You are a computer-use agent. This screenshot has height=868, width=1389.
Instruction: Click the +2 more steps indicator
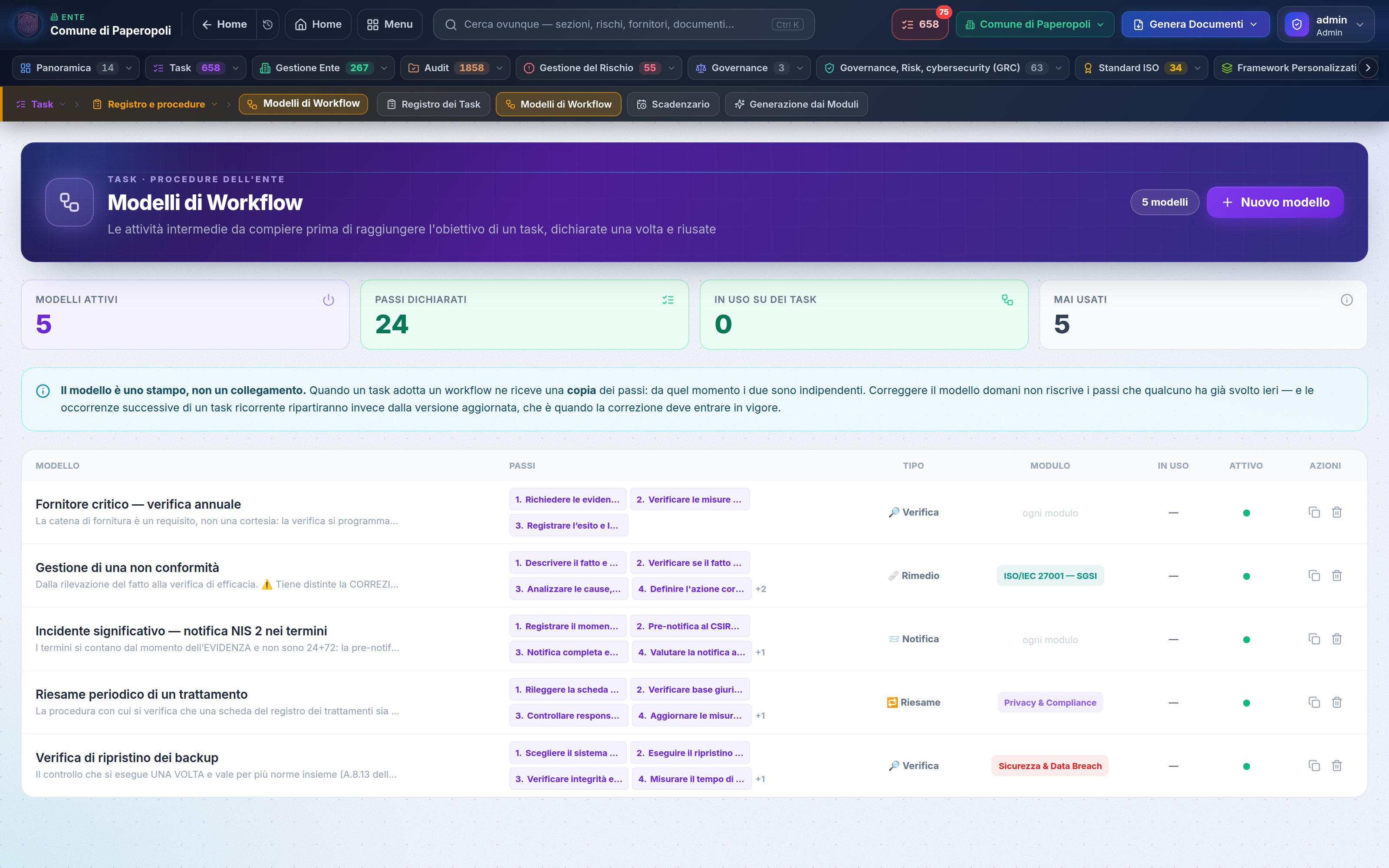[x=761, y=589]
